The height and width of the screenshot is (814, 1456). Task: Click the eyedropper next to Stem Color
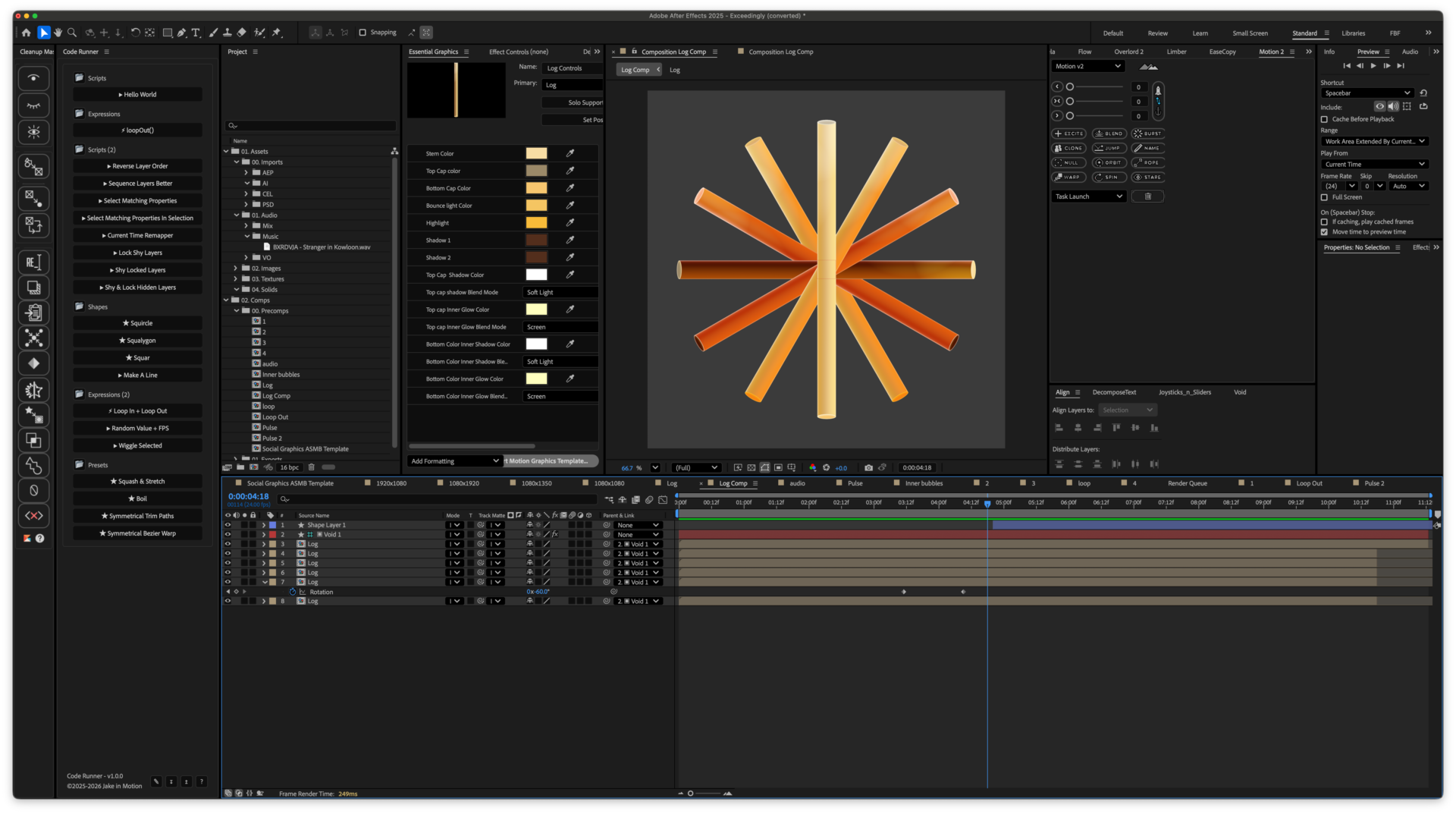pyautogui.click(x=570, y=153)
